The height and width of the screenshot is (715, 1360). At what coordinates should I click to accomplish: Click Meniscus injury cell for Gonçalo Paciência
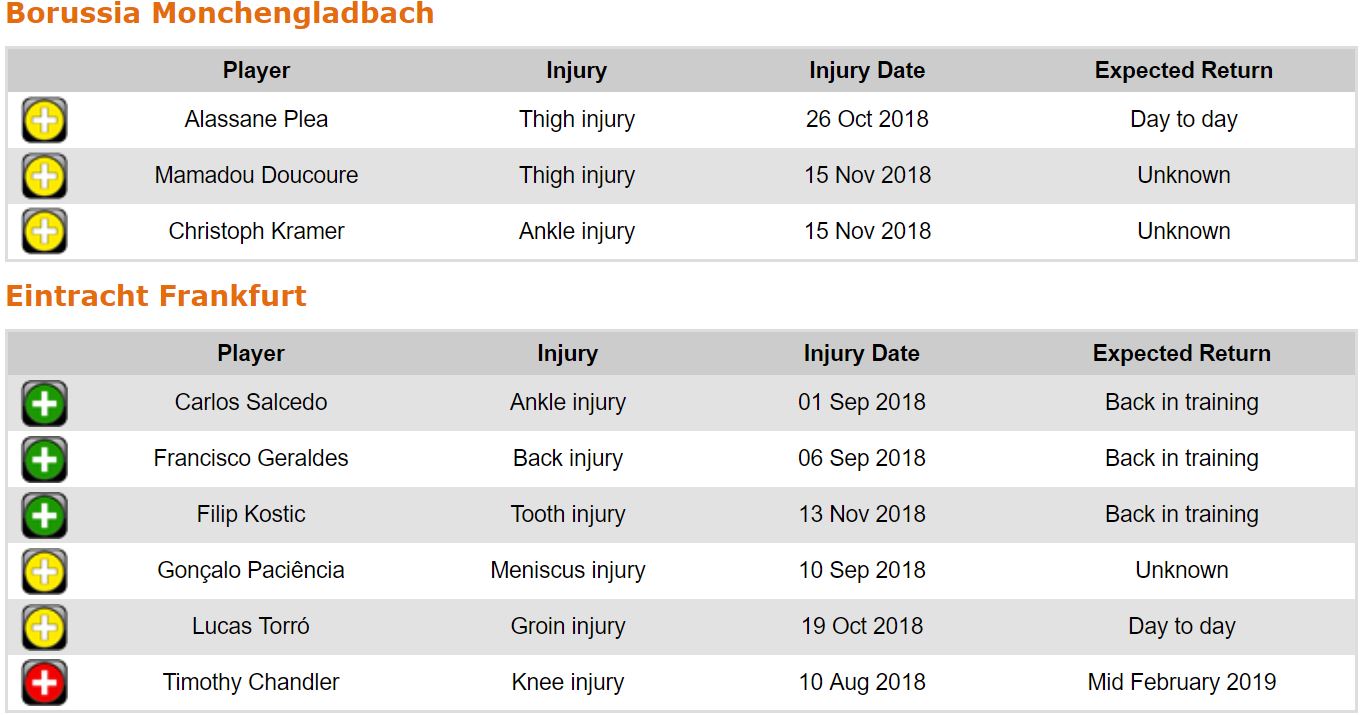[567, 571]
